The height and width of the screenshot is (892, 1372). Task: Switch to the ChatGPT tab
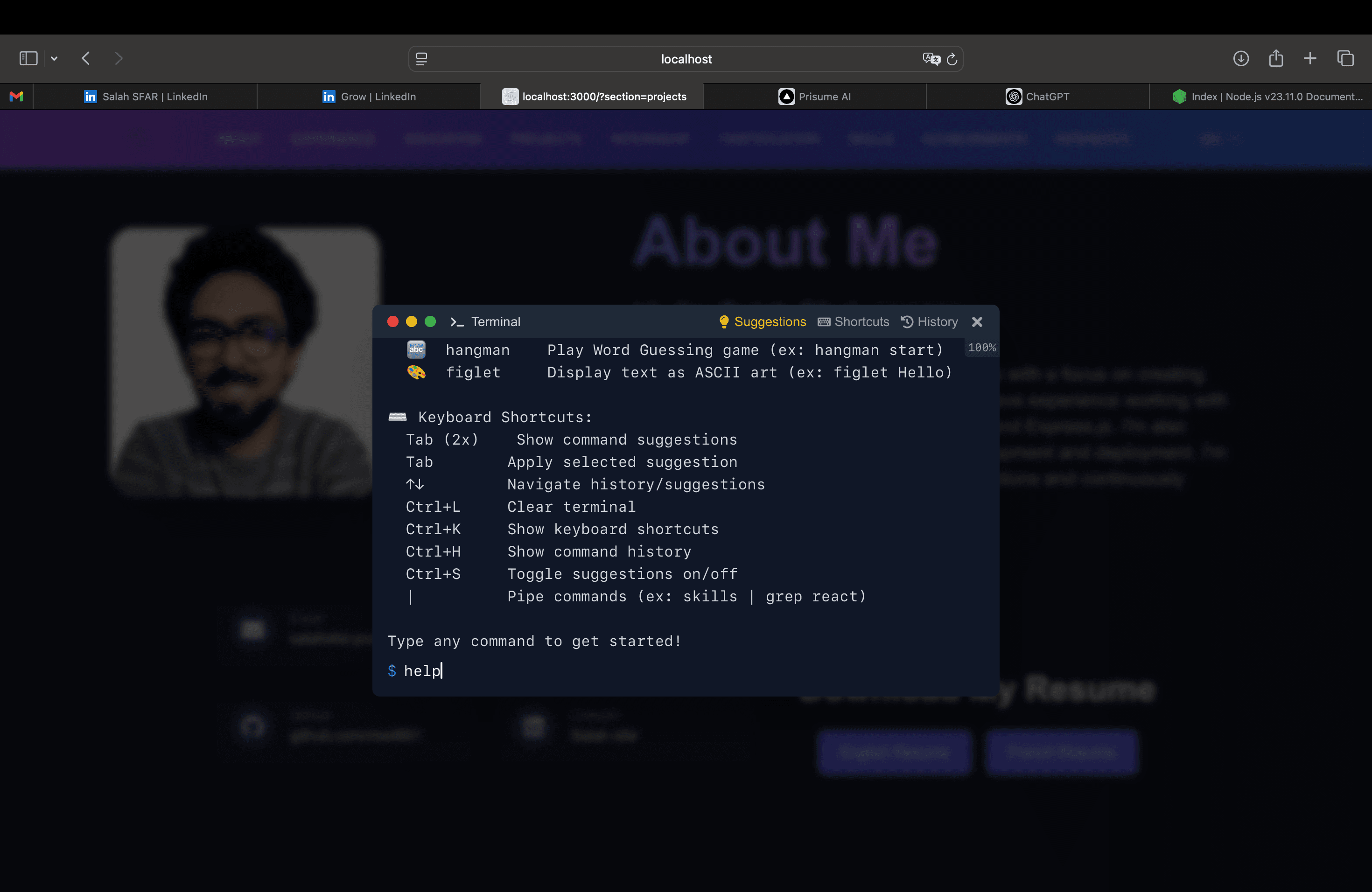[x=1038, y=96]
